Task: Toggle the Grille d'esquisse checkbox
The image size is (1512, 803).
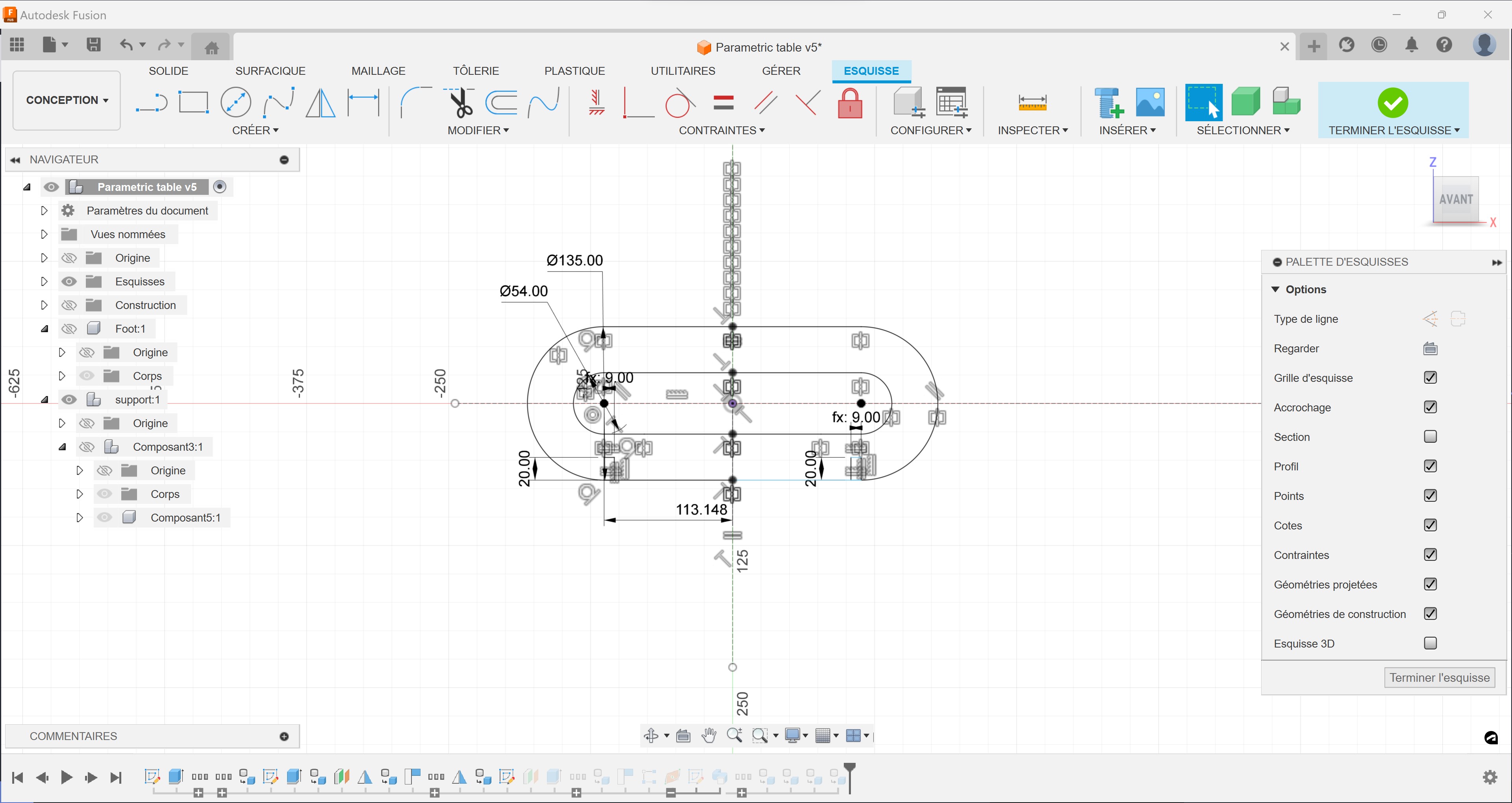Action: click(1430, 377)
